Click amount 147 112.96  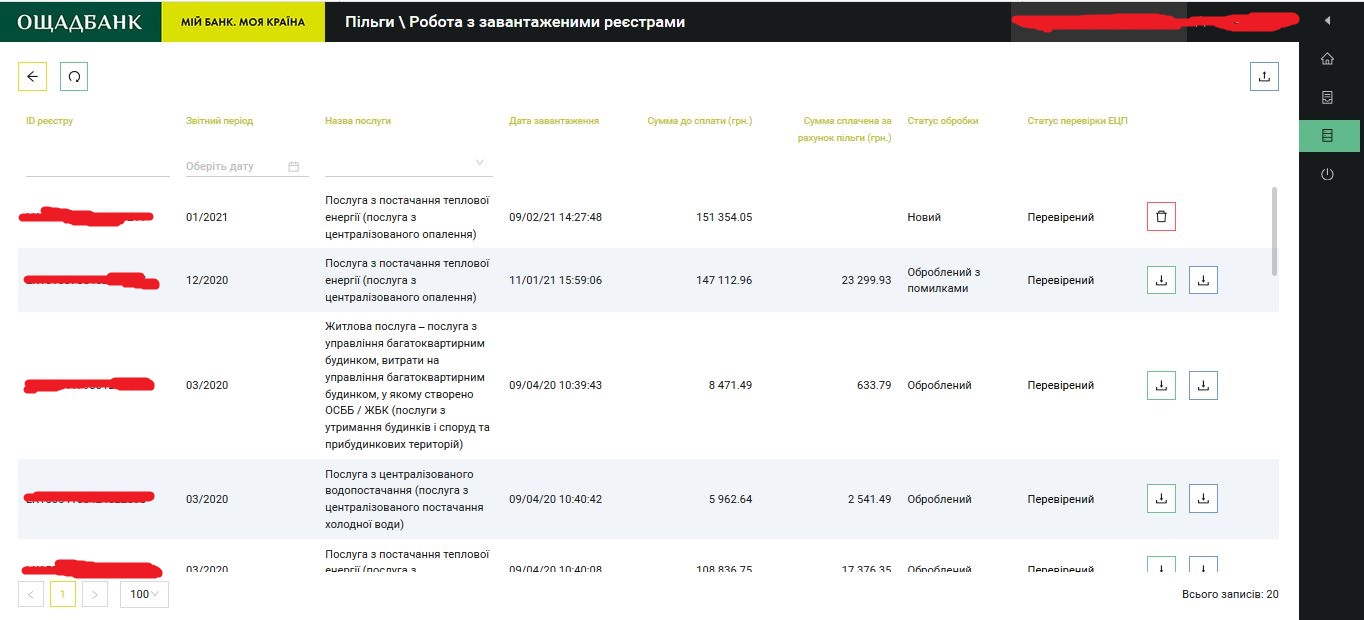pos(724,281)
